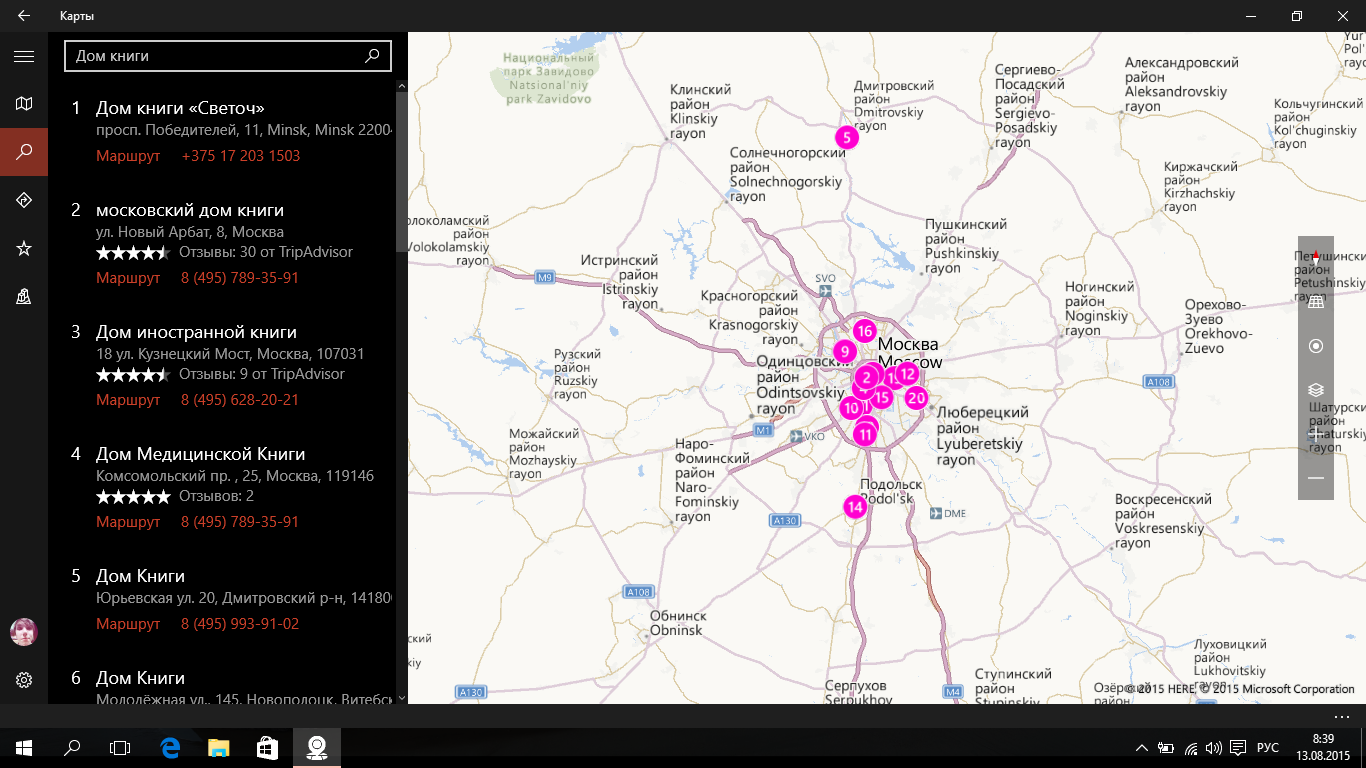
Task: Open Task View on the taskbar
Action: click(x=120, y=748)
